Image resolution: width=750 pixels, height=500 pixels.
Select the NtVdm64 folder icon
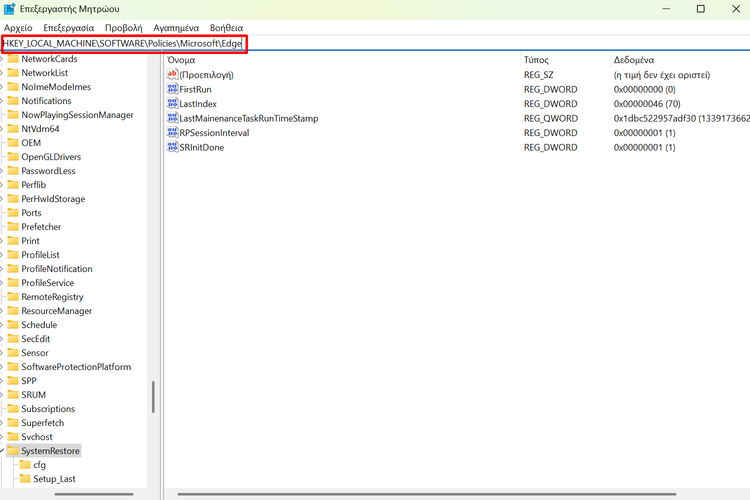(13, 129)
